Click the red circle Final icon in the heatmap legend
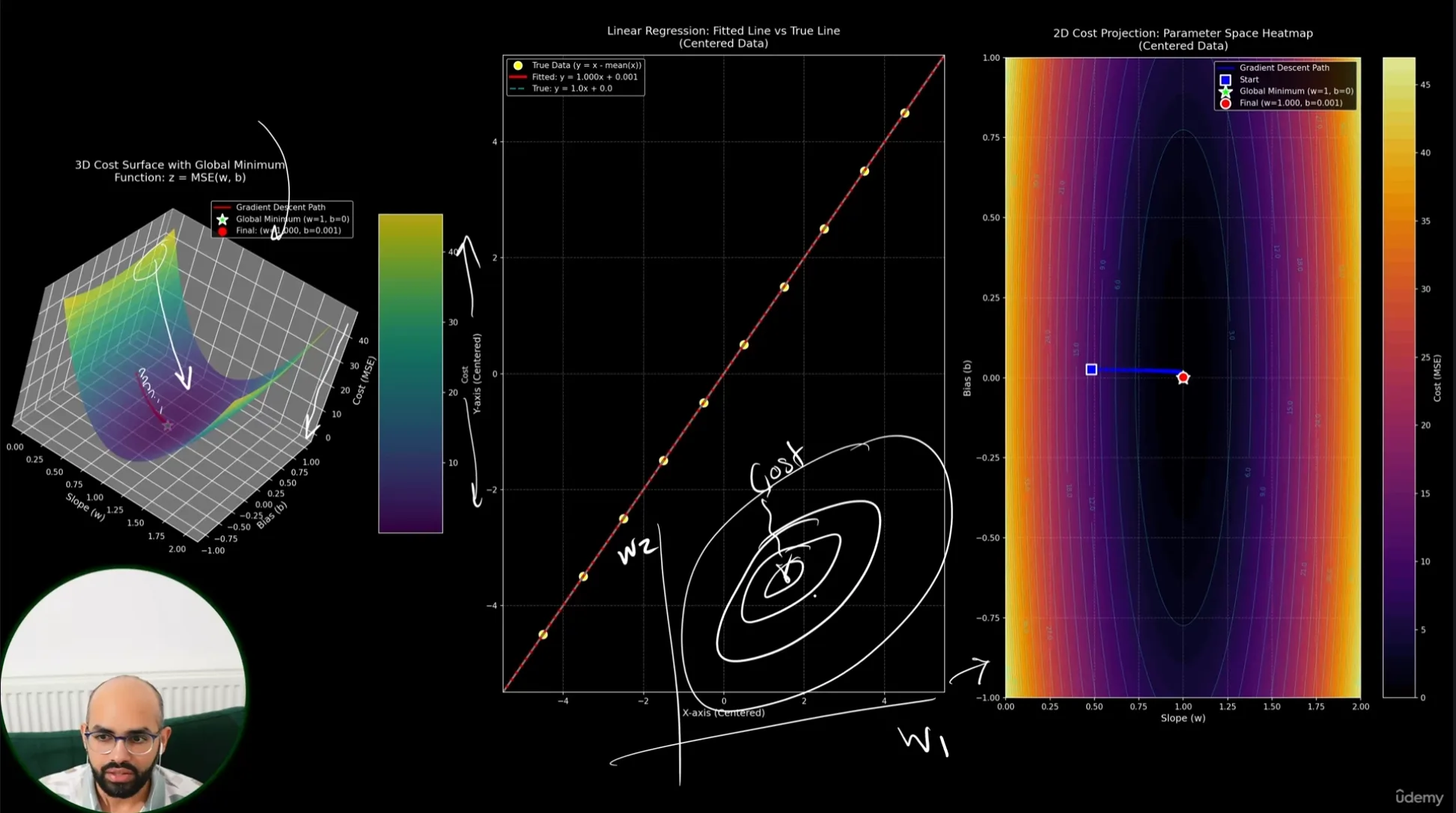 click(1225, 103)
